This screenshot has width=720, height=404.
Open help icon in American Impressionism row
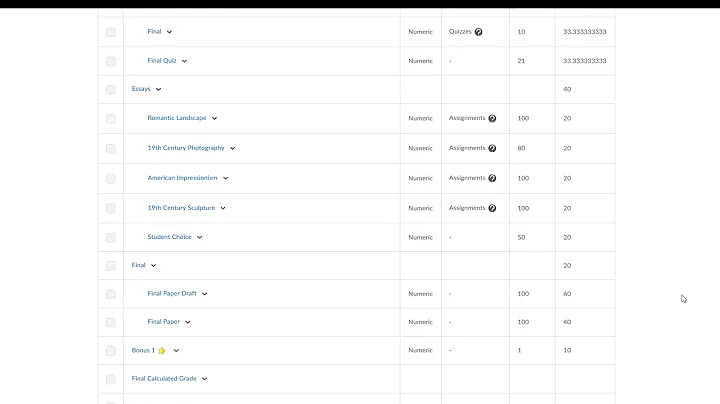pyautogui.click(x=492, y=178)
